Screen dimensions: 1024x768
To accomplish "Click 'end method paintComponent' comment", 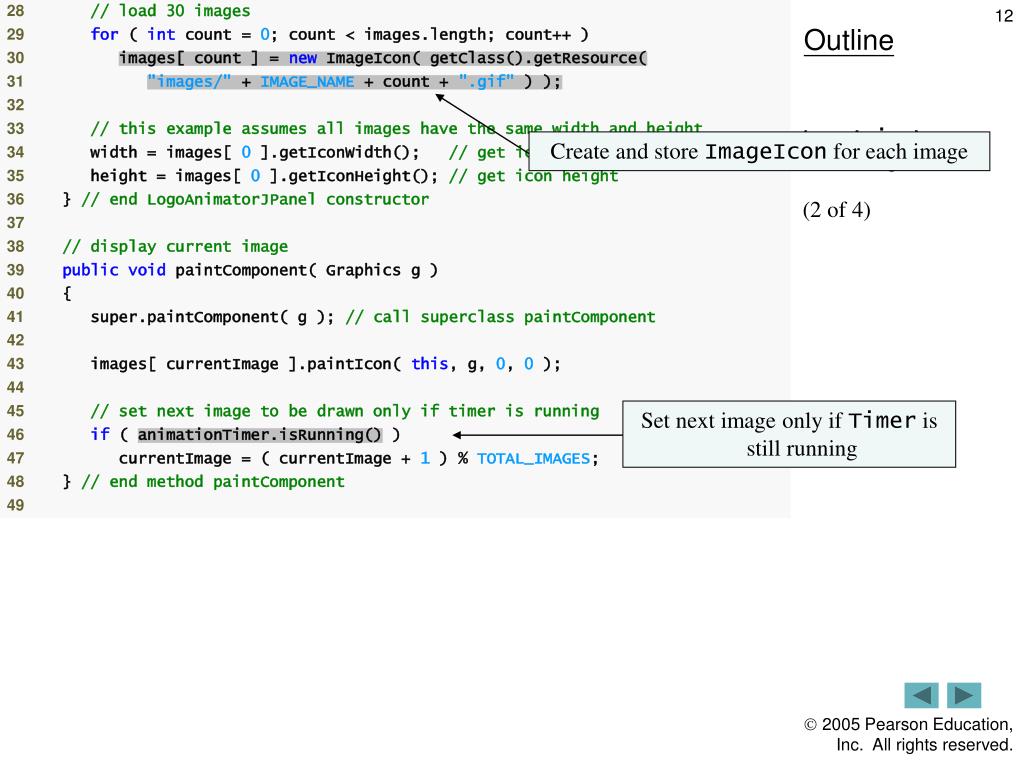I will [x=213, y=481].
